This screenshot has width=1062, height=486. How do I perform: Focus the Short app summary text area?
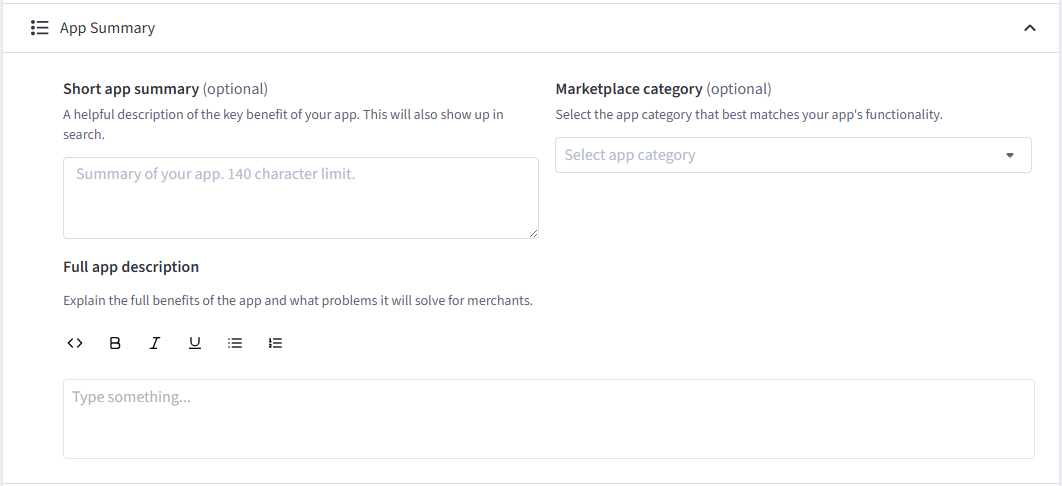coord(301,198)
